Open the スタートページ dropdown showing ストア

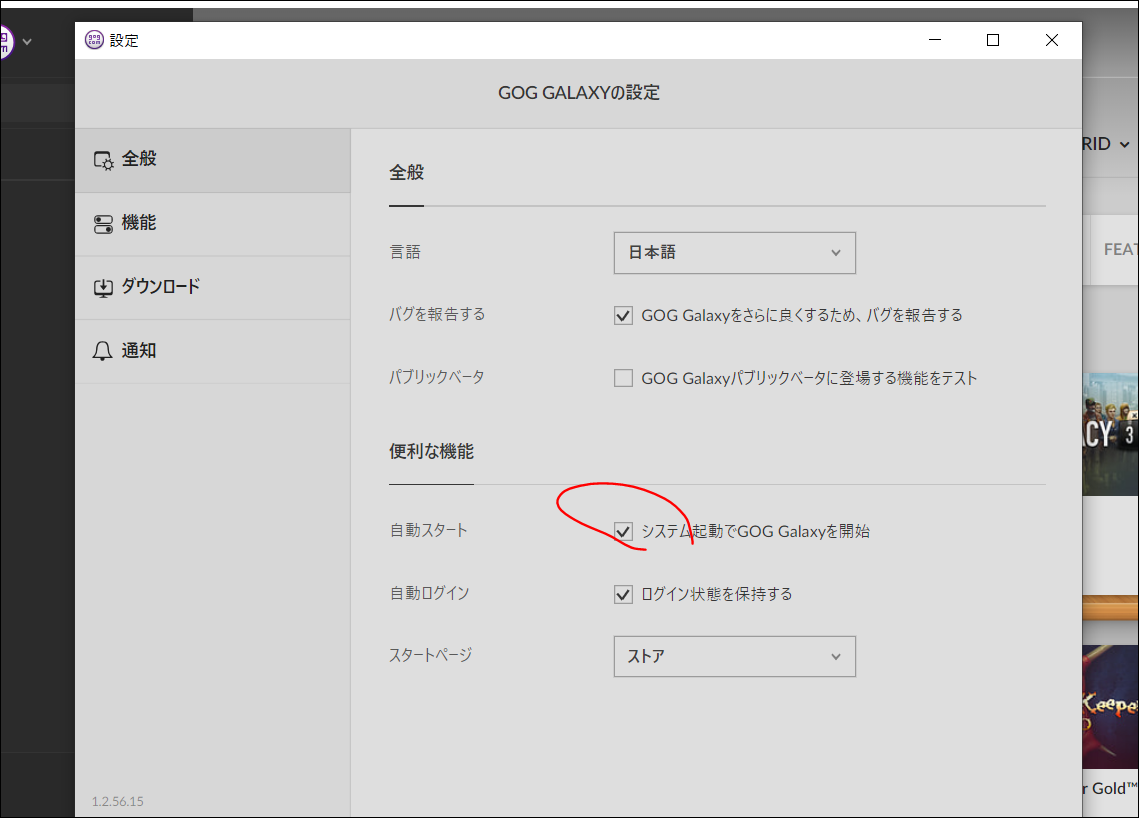point(734,657)
